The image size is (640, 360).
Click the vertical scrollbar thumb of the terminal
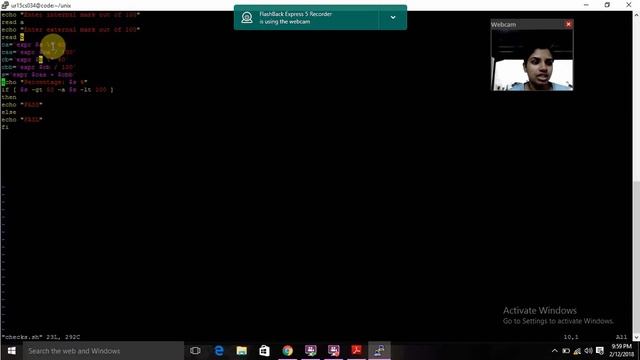(x=636, y=257)
